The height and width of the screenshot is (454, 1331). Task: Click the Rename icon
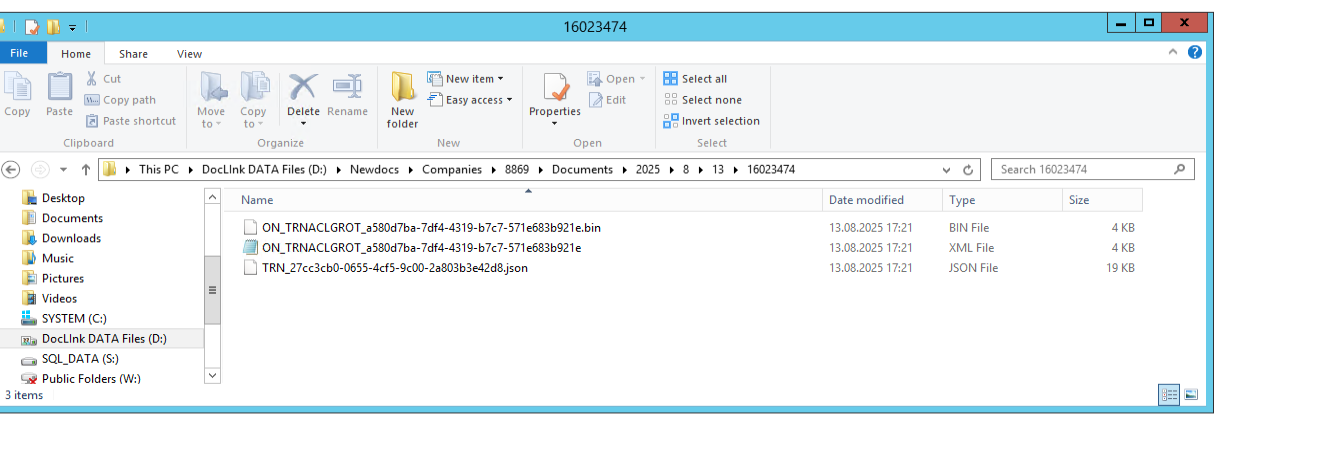coord(347,87)
